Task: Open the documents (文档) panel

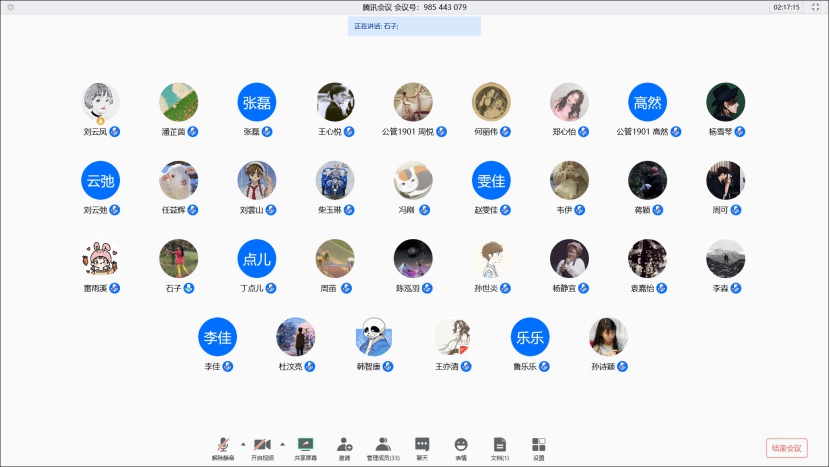Action: 499,444
